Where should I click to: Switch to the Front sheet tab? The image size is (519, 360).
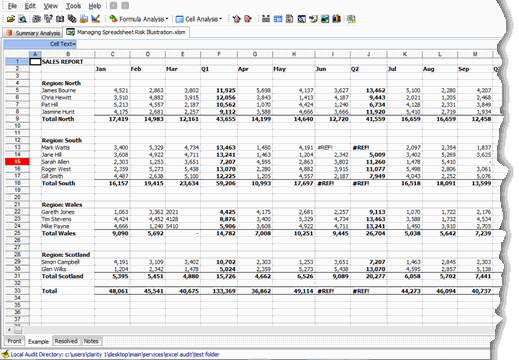pyautogui.click(x=14, y=341)
